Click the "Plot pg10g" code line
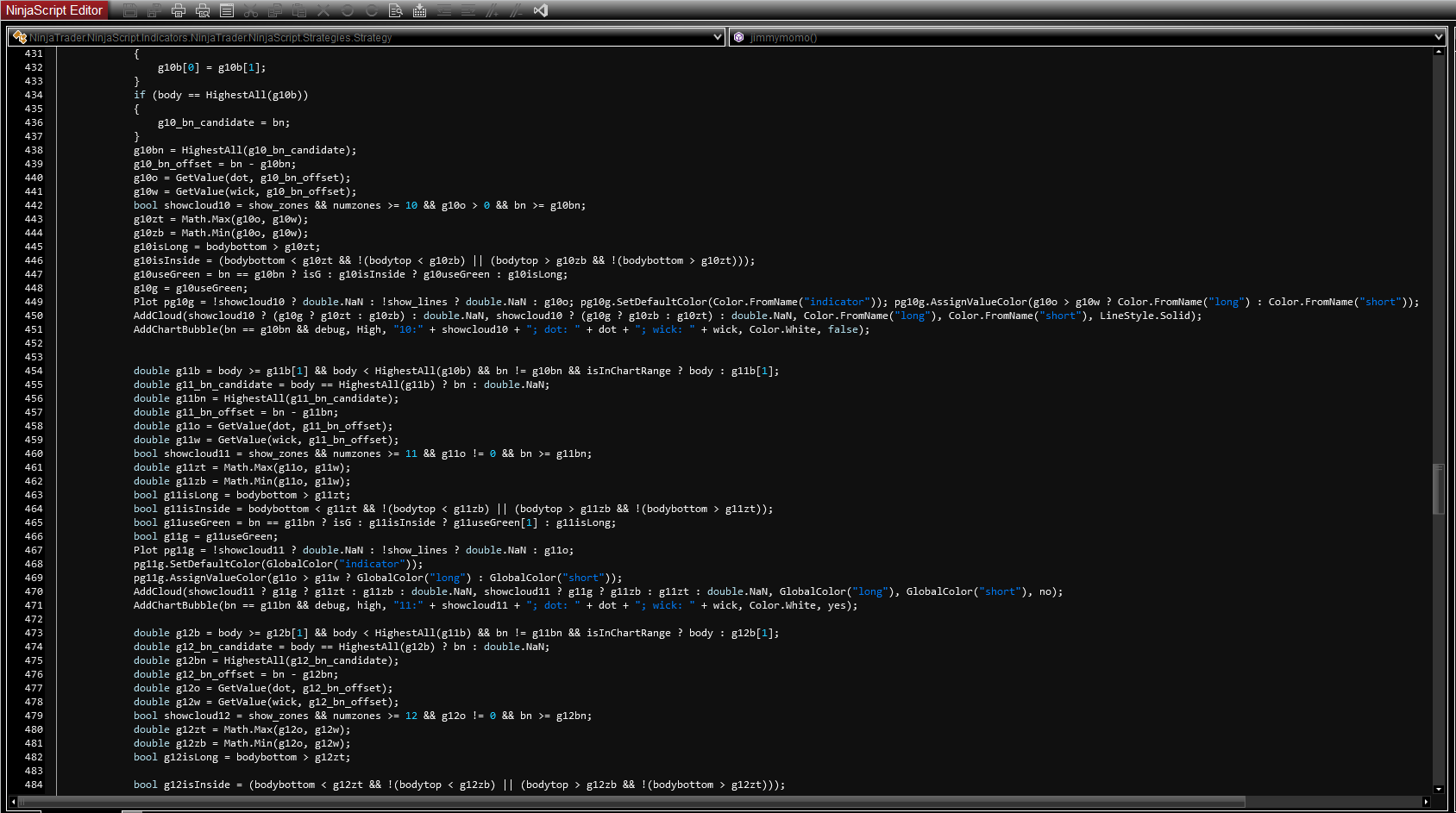Screen dimensions: 1456x813 point(776,302)
